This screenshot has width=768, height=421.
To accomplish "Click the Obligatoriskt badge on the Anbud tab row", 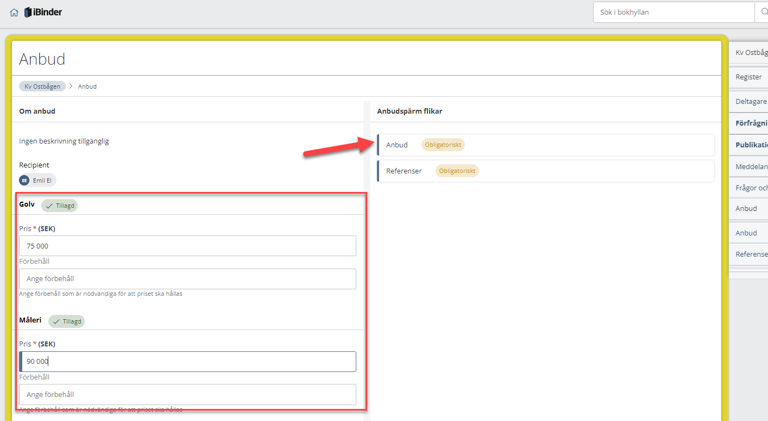I will tap(443, 145).
